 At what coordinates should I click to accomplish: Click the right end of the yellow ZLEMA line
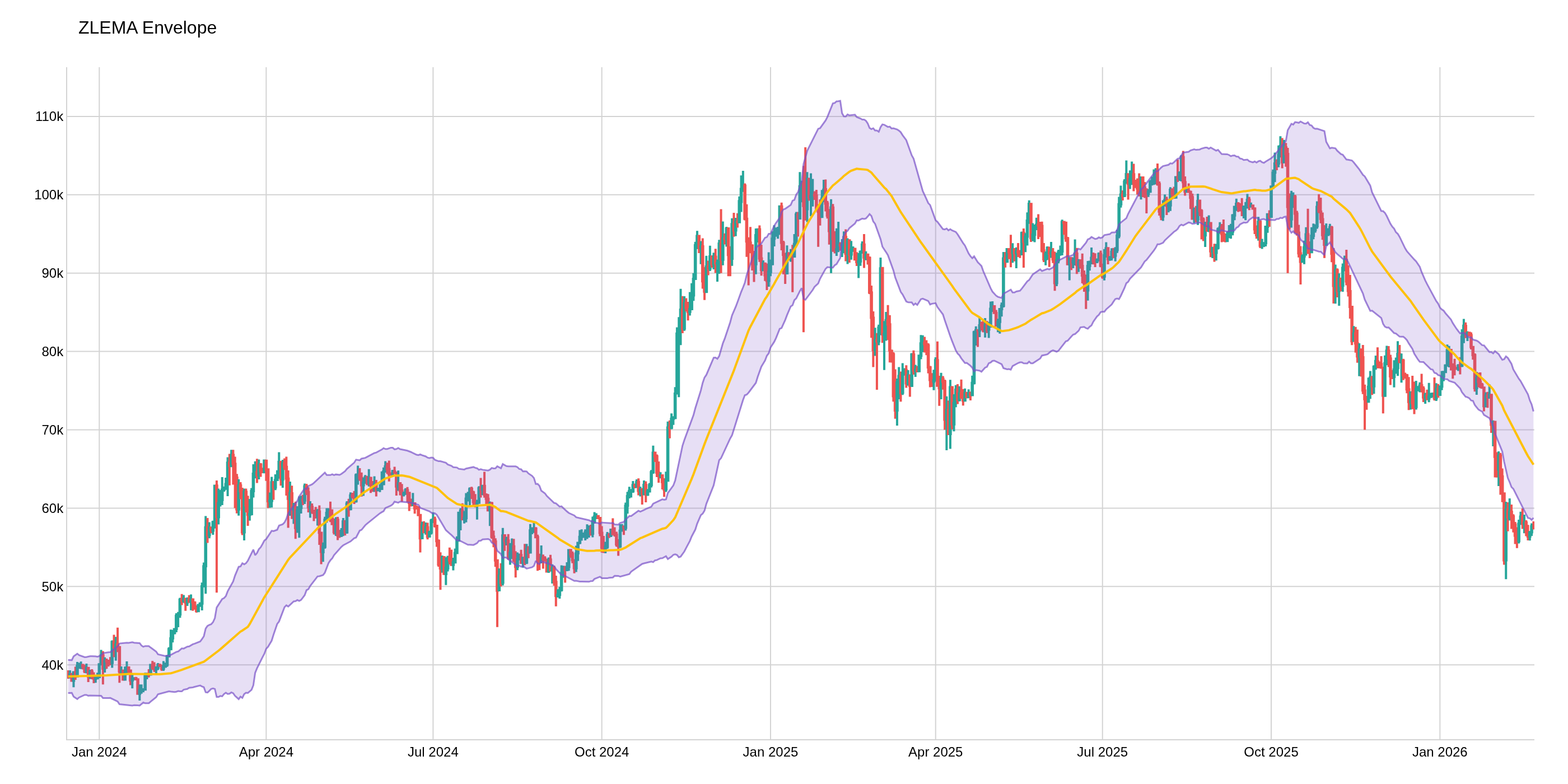click(1533, 464)
